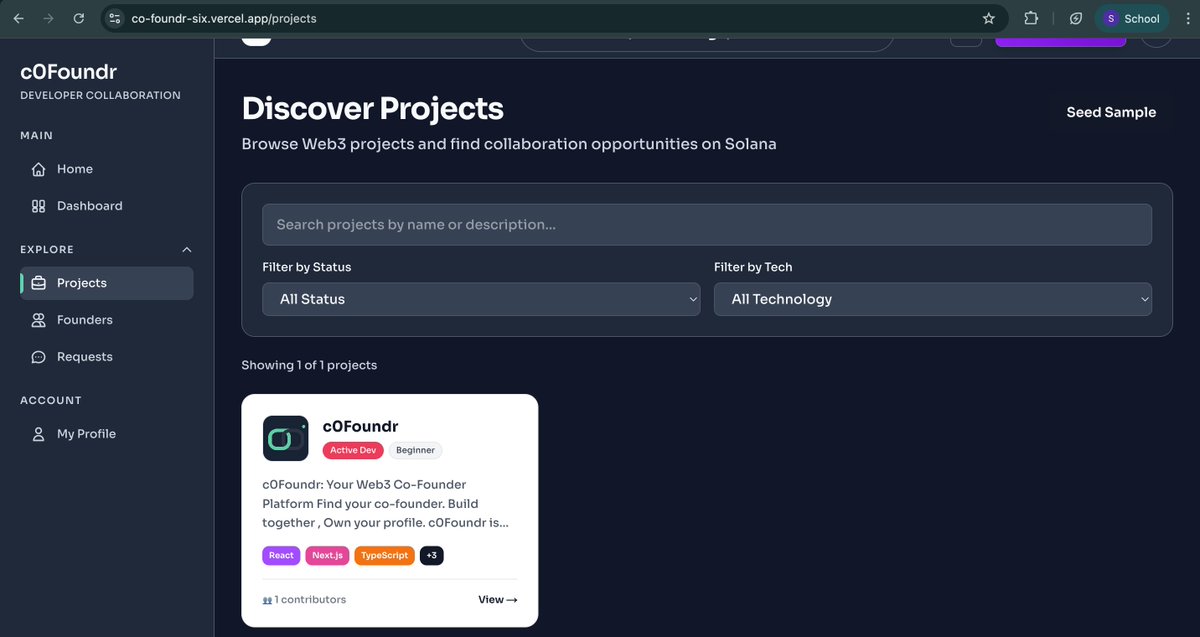The image size is (1200, 637).
Task: Click the Founders people icon
Action: (39, 320)
